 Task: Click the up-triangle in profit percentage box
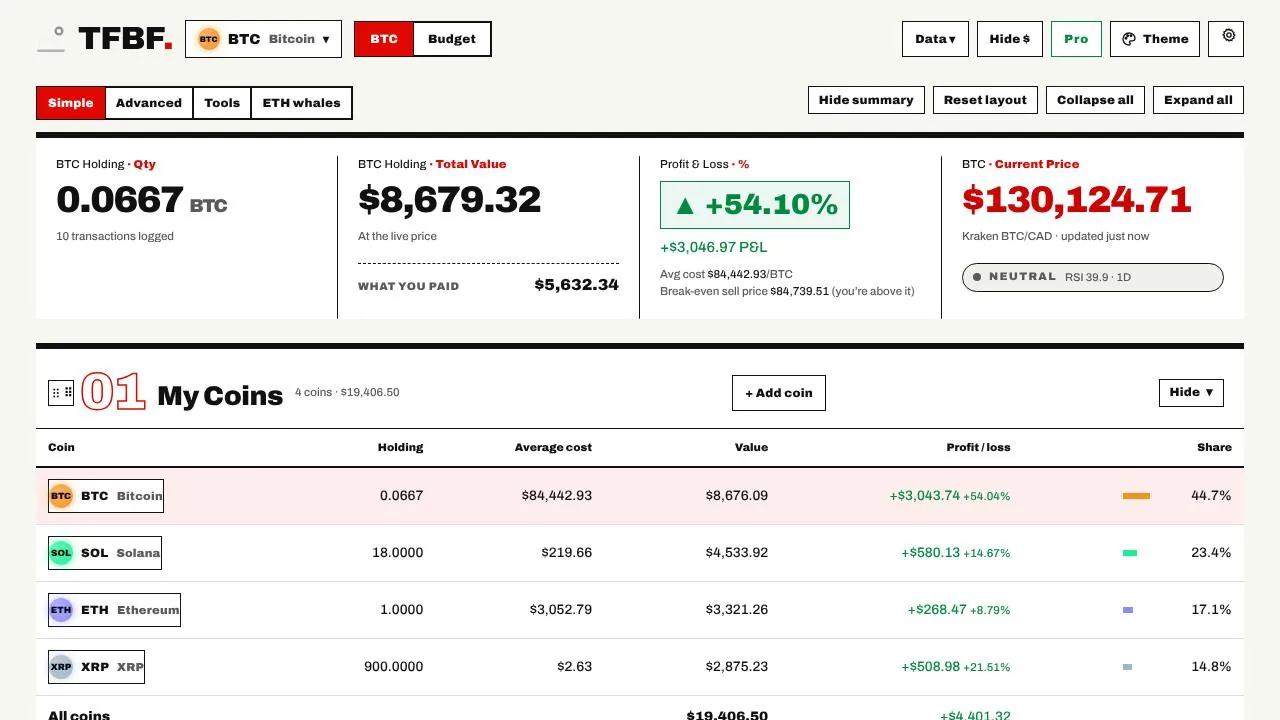point(685,206)
